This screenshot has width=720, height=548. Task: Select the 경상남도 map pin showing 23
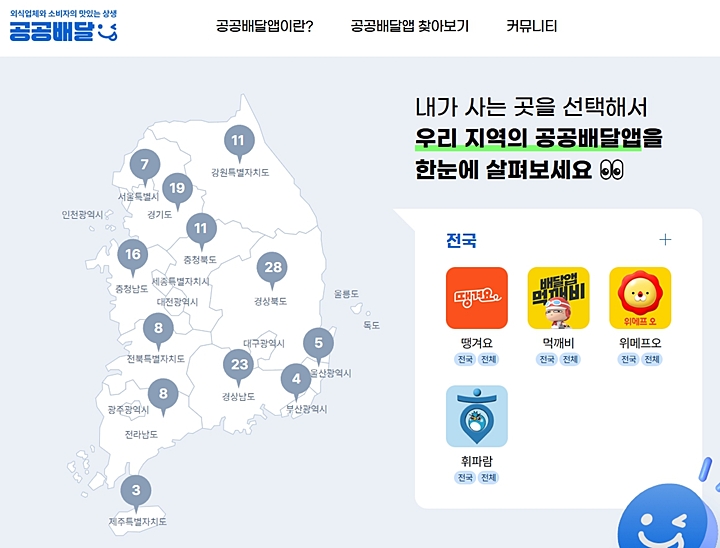[239, 367]
